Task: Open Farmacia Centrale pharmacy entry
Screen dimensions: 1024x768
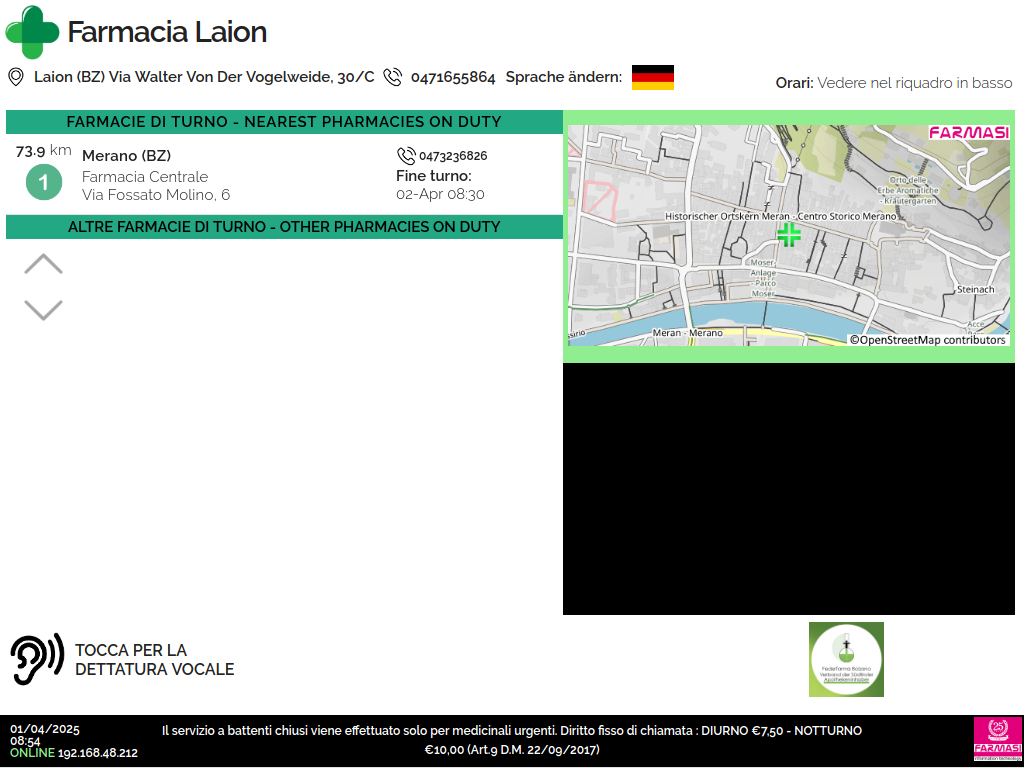Action: click(x=145, y=177)
